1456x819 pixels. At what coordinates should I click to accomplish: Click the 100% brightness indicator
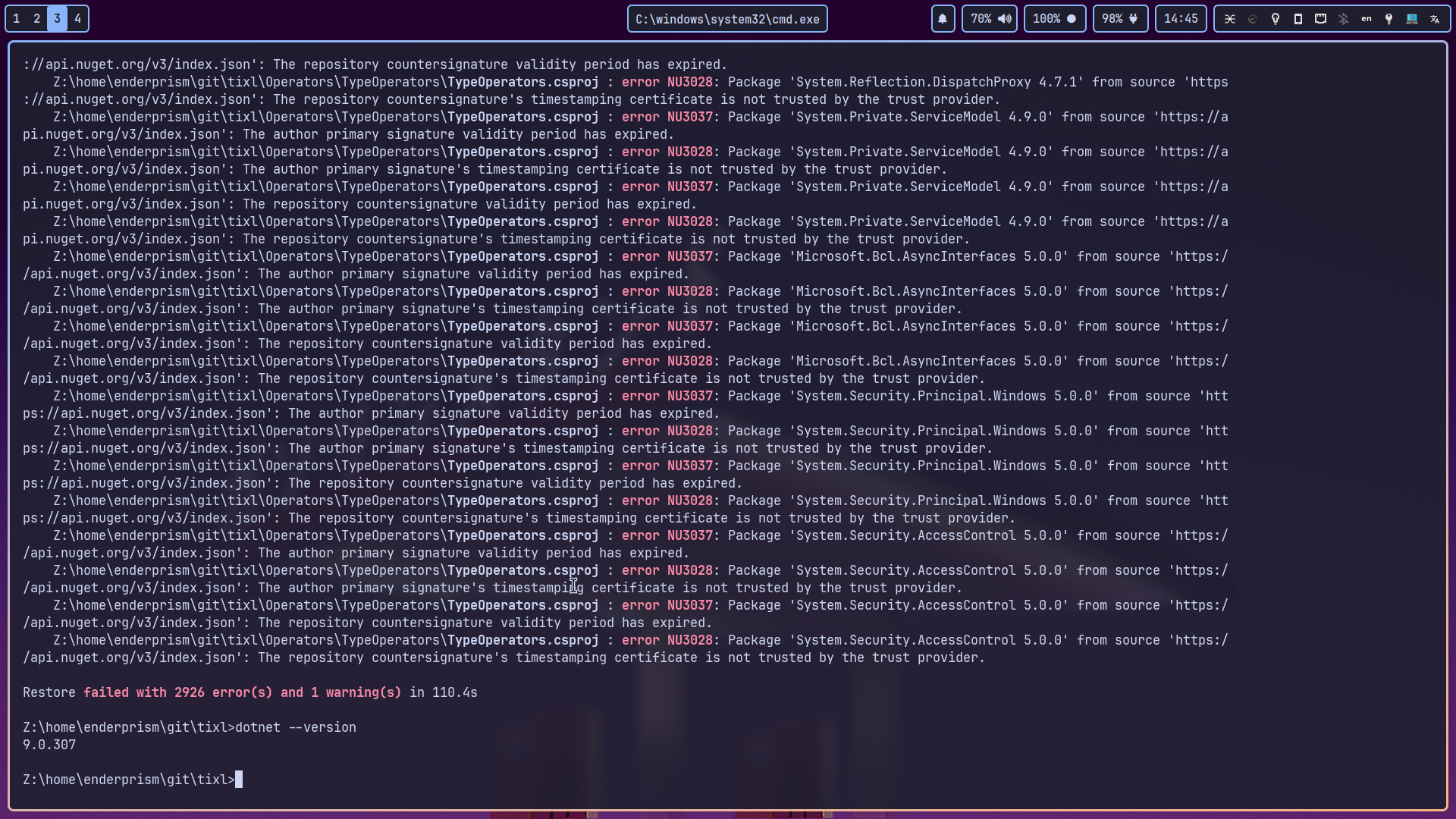pos(1054,19)
